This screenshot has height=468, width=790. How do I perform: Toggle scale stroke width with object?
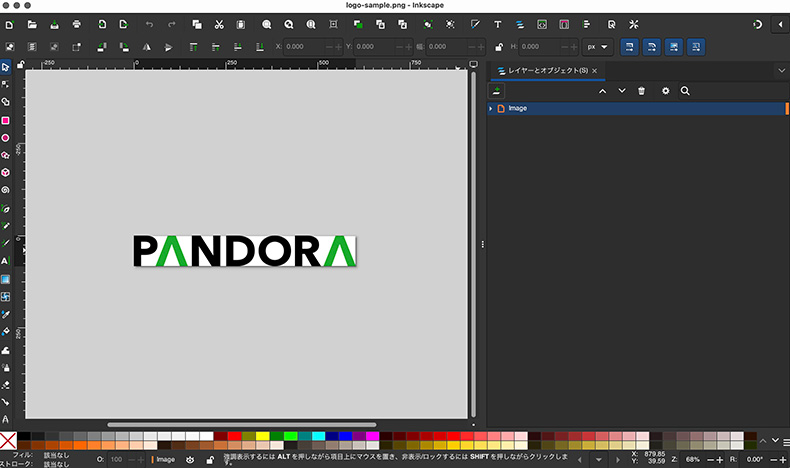coord(630,47)
